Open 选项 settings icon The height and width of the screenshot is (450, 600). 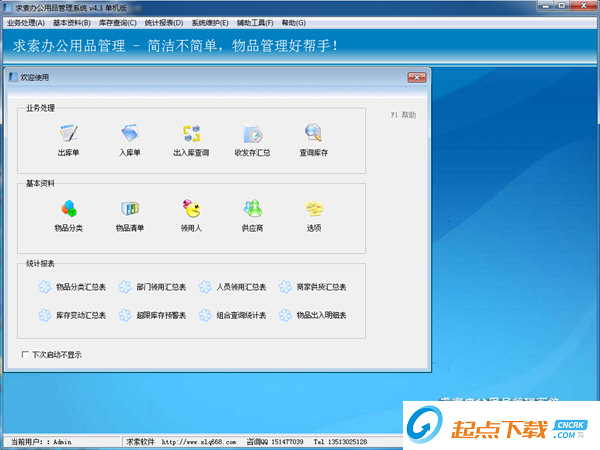pos(314,208)
